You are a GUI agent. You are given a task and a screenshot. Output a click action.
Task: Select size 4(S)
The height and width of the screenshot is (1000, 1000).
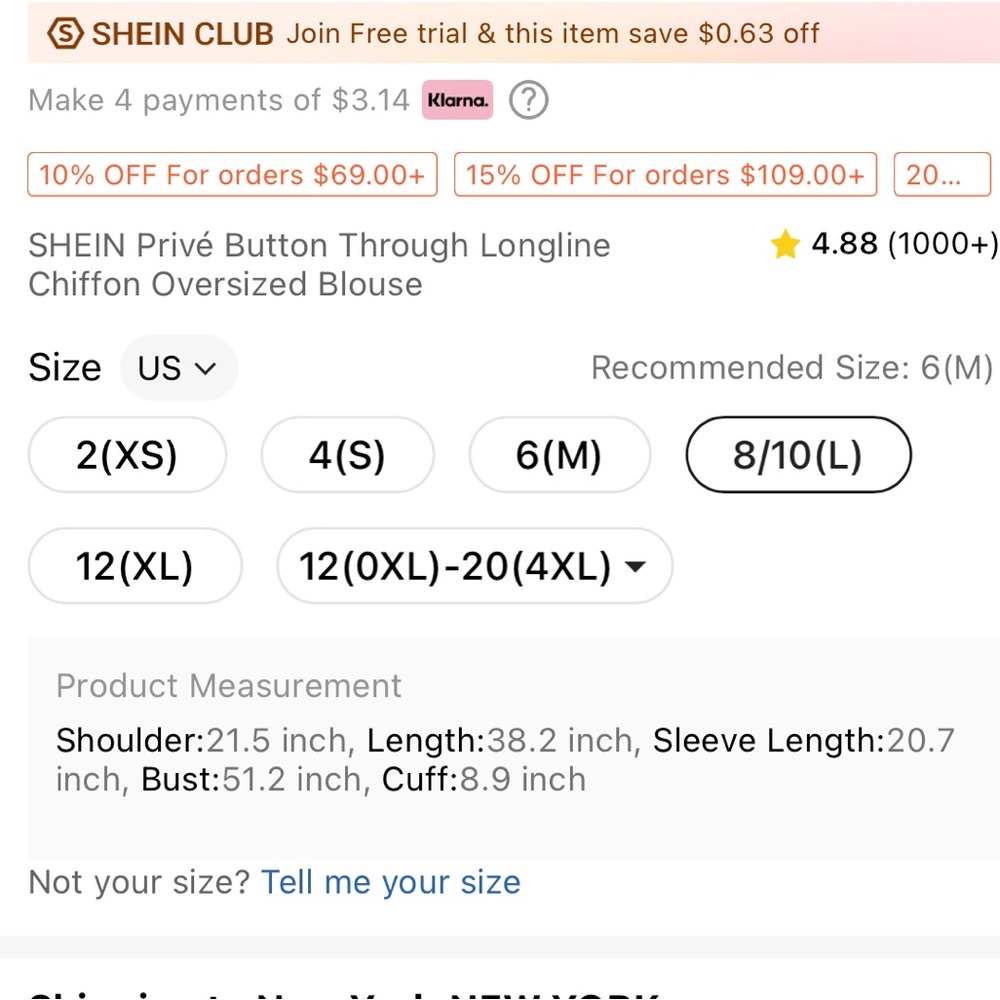pos(347,456)
